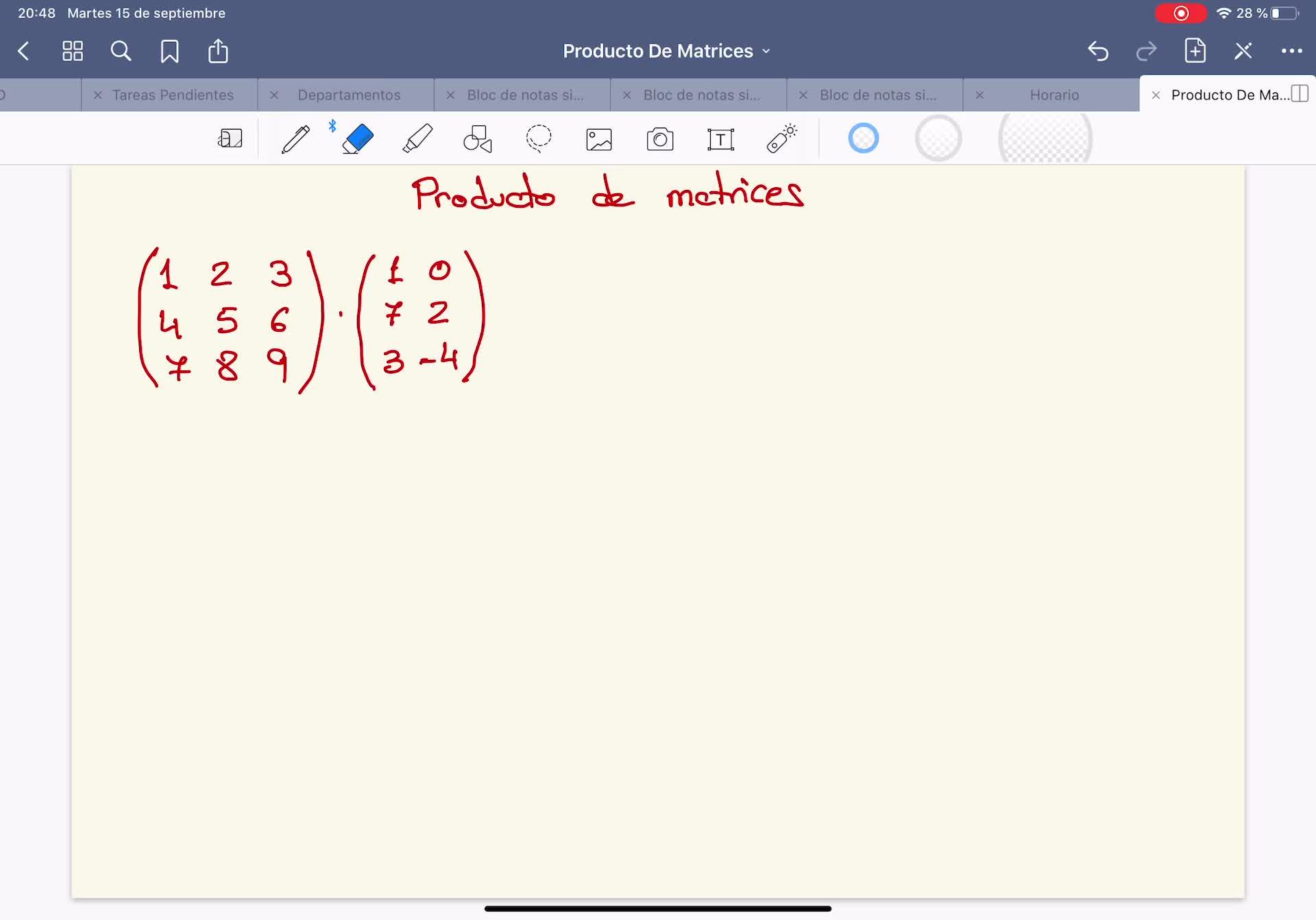This screenshot has height=920, width=1316.
Task: Expand Producto De Matrices title dropdown
Action: [666, 51]
